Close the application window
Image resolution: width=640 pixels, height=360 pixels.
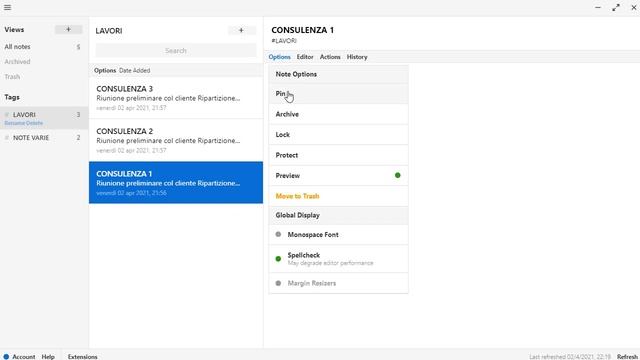(x=634, y=7)
